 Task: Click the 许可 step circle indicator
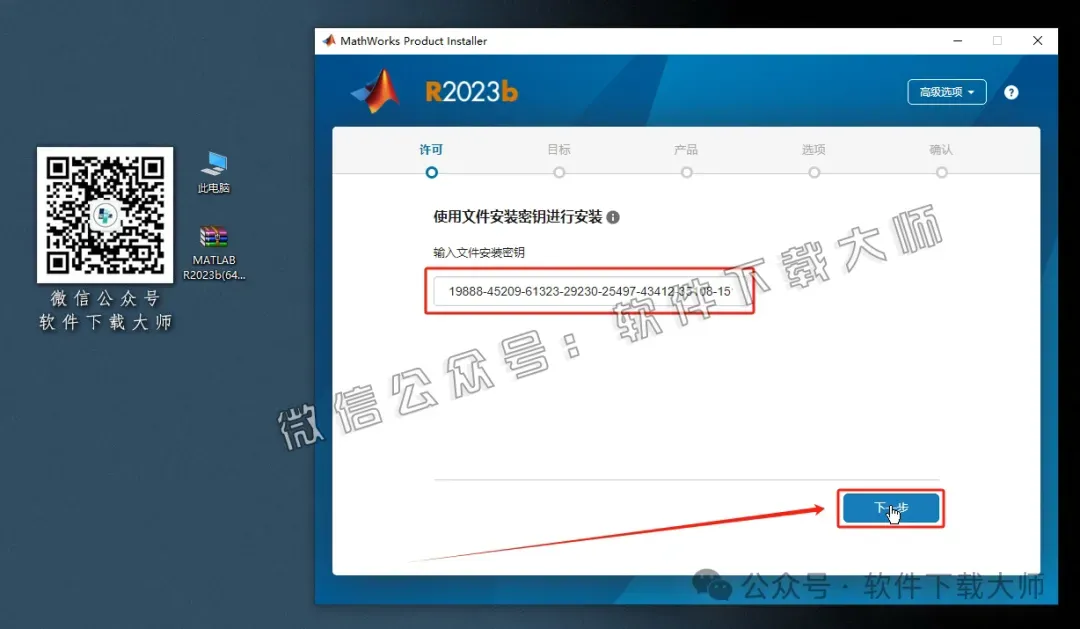tap(431, 172)
